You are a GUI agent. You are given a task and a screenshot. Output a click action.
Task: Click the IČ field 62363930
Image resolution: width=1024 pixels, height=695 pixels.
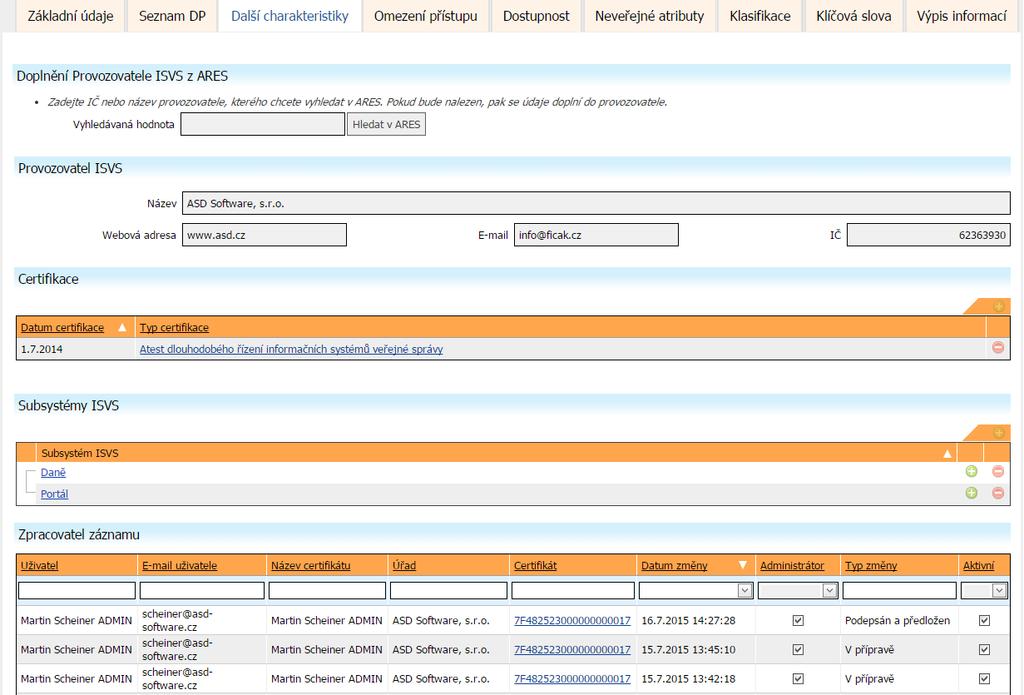coord(929,235)
